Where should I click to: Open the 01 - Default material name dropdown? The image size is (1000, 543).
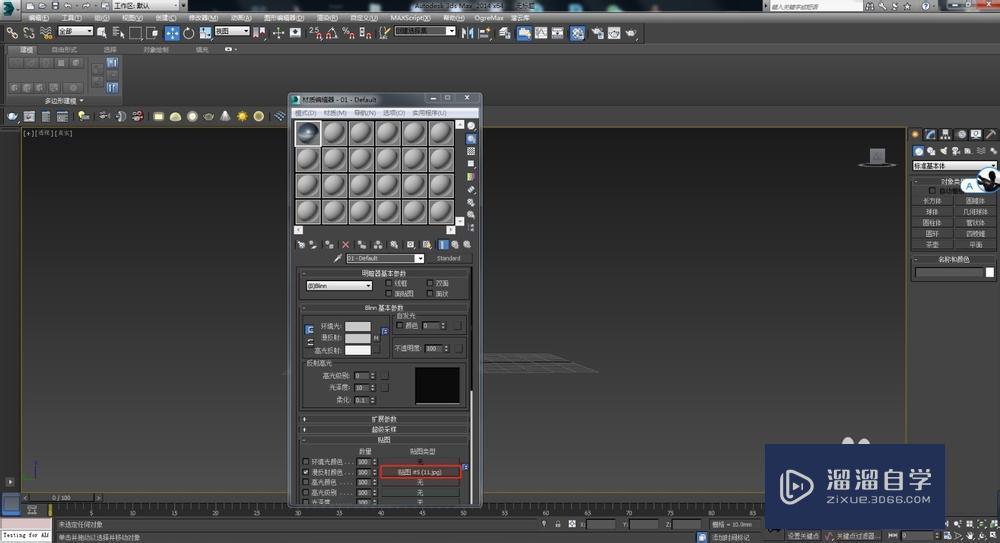(x=419, y=258)
